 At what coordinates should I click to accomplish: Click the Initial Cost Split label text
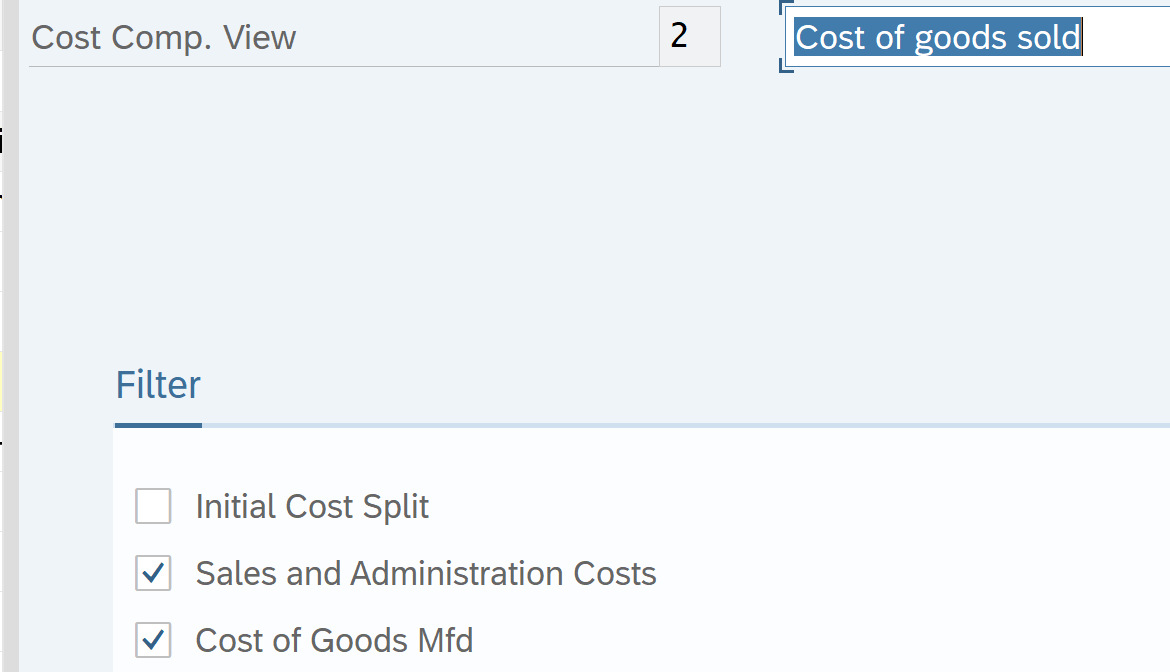pos(312,507)
